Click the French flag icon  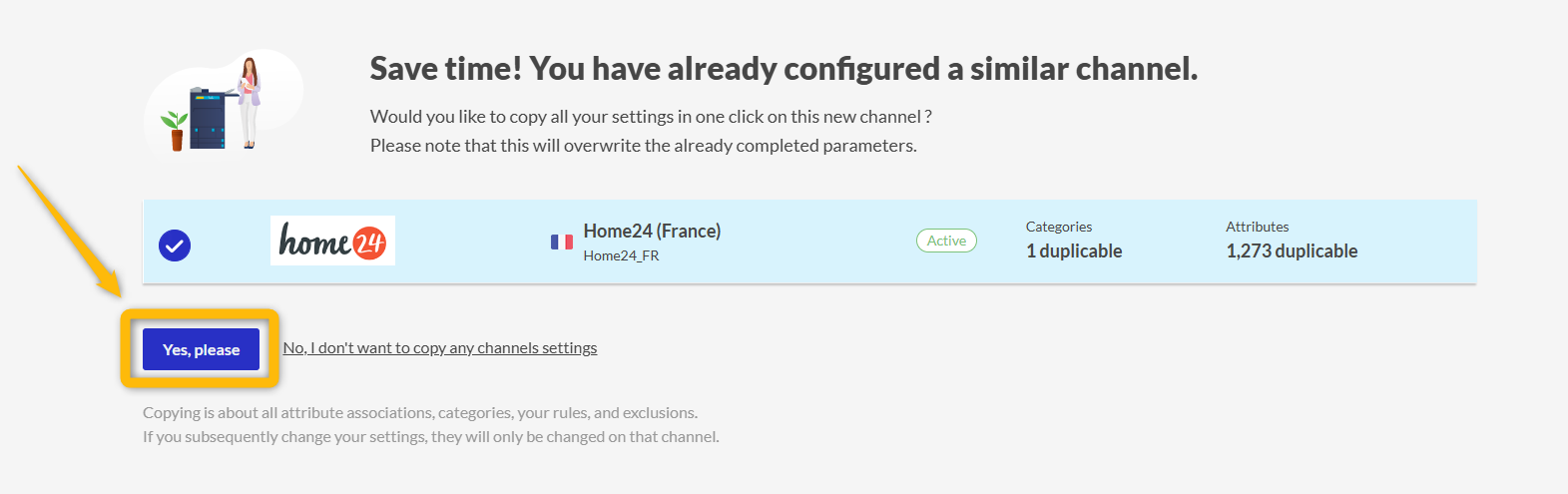[x=562, y=242]
